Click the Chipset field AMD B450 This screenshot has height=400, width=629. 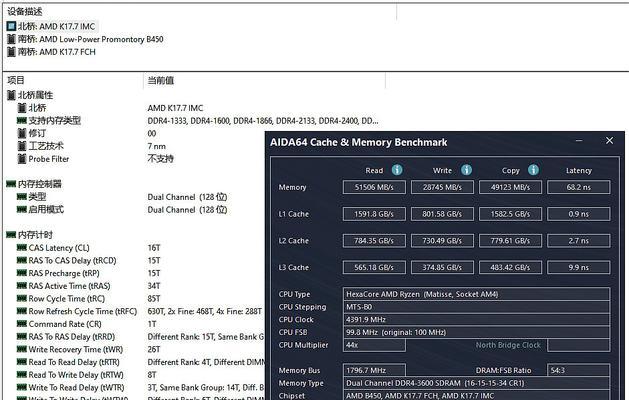pyautogui.click(x=476, y=396)
